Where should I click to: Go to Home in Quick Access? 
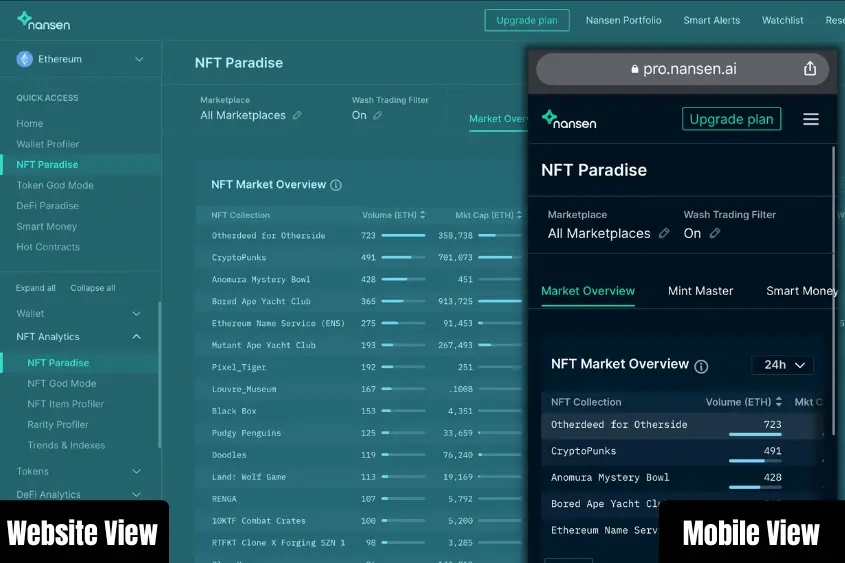30,123
